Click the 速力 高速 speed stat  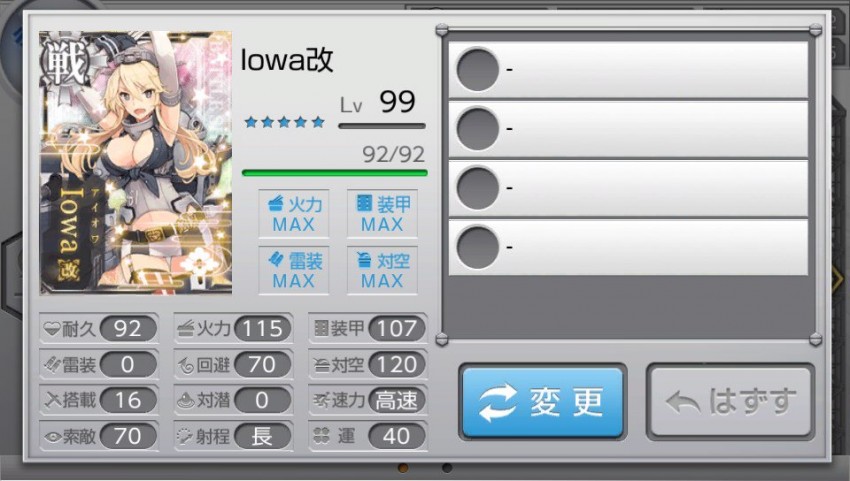coord(368,401)
